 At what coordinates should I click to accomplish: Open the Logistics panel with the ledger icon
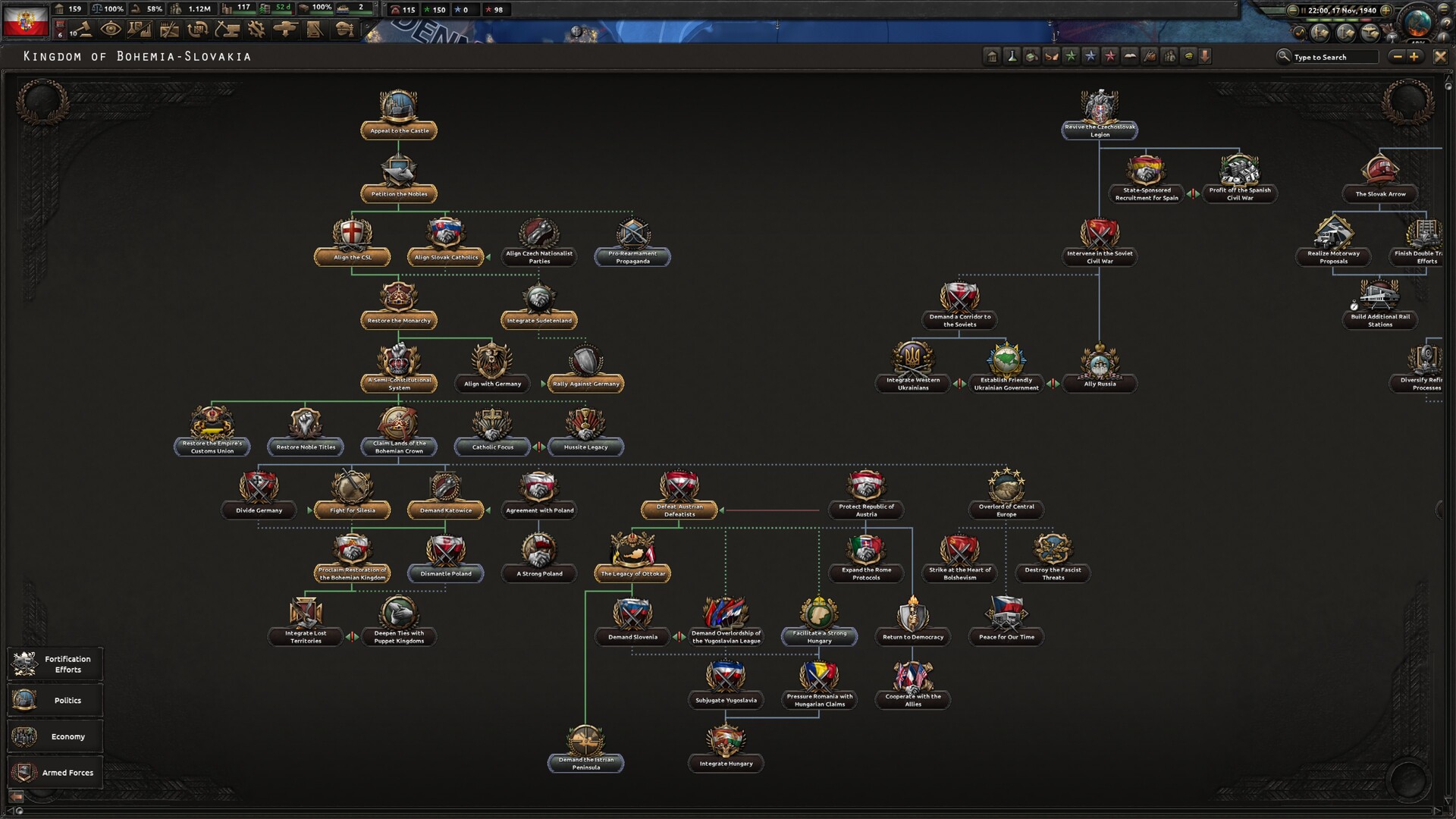coord(314,29)
